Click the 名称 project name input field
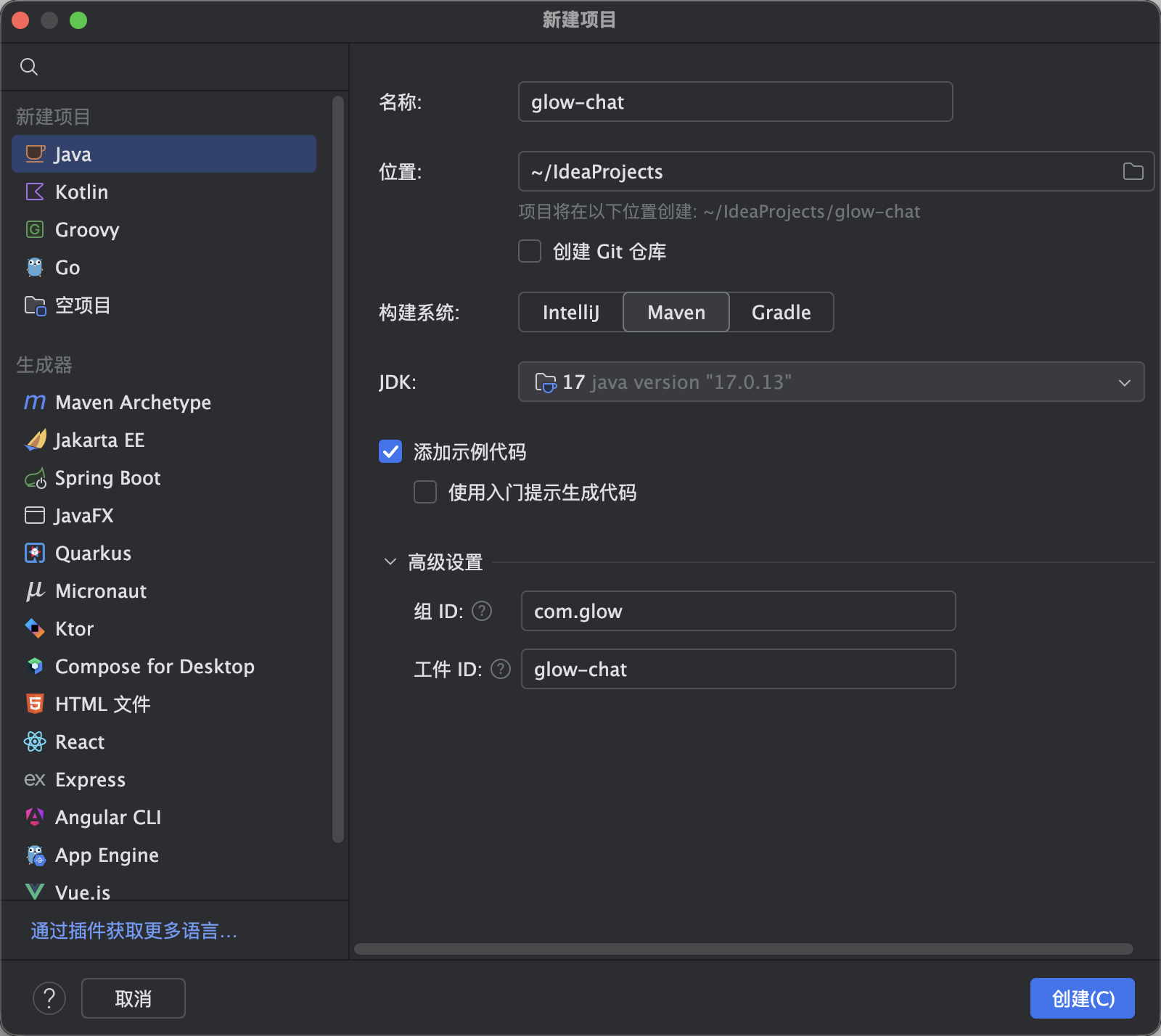 point(734,102)
